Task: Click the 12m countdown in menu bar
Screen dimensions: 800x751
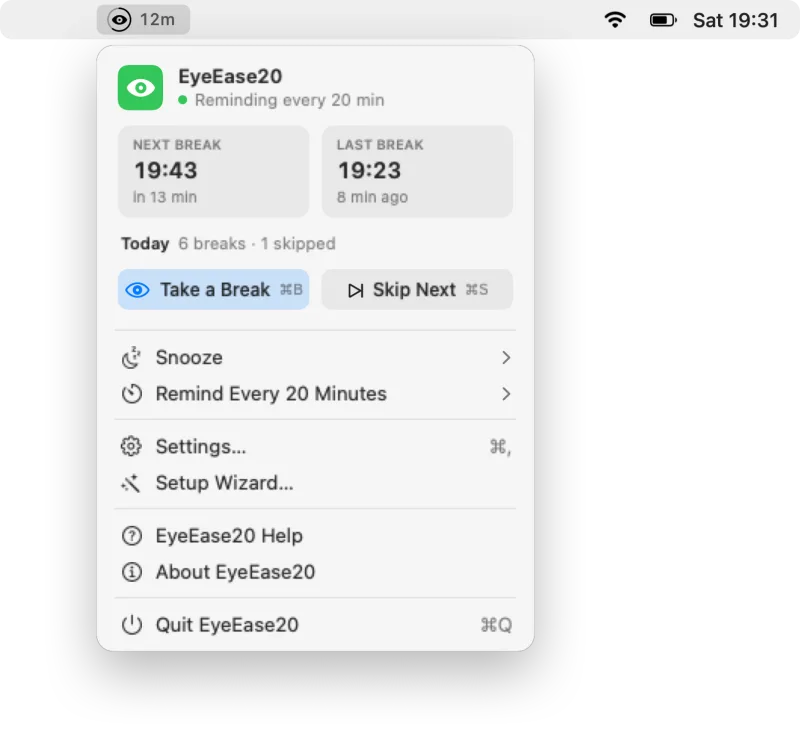Action: pyautogui.click(x=157, y=20)
